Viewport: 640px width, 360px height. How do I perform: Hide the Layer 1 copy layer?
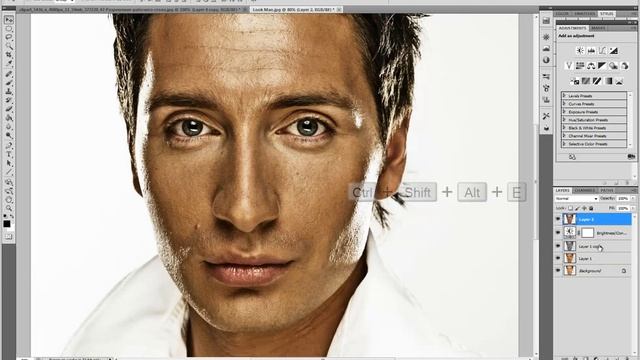(x=558, y=246)
